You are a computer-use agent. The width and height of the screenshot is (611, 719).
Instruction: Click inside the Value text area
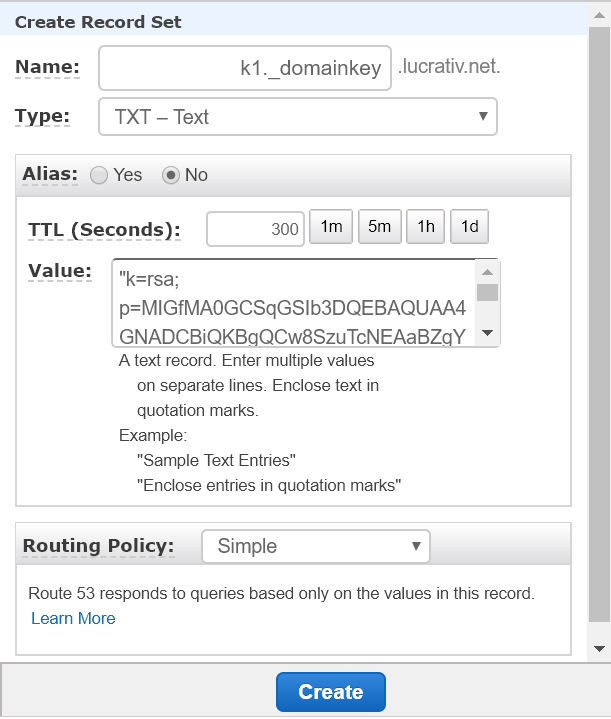click(294, 303)
